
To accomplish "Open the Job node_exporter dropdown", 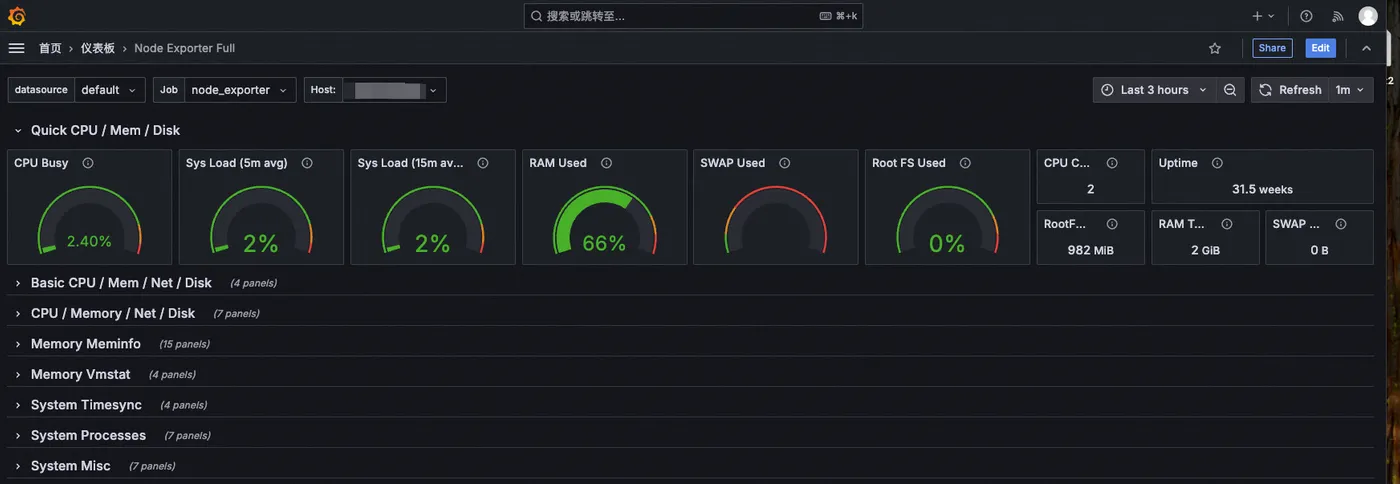I will coord(239,90).
